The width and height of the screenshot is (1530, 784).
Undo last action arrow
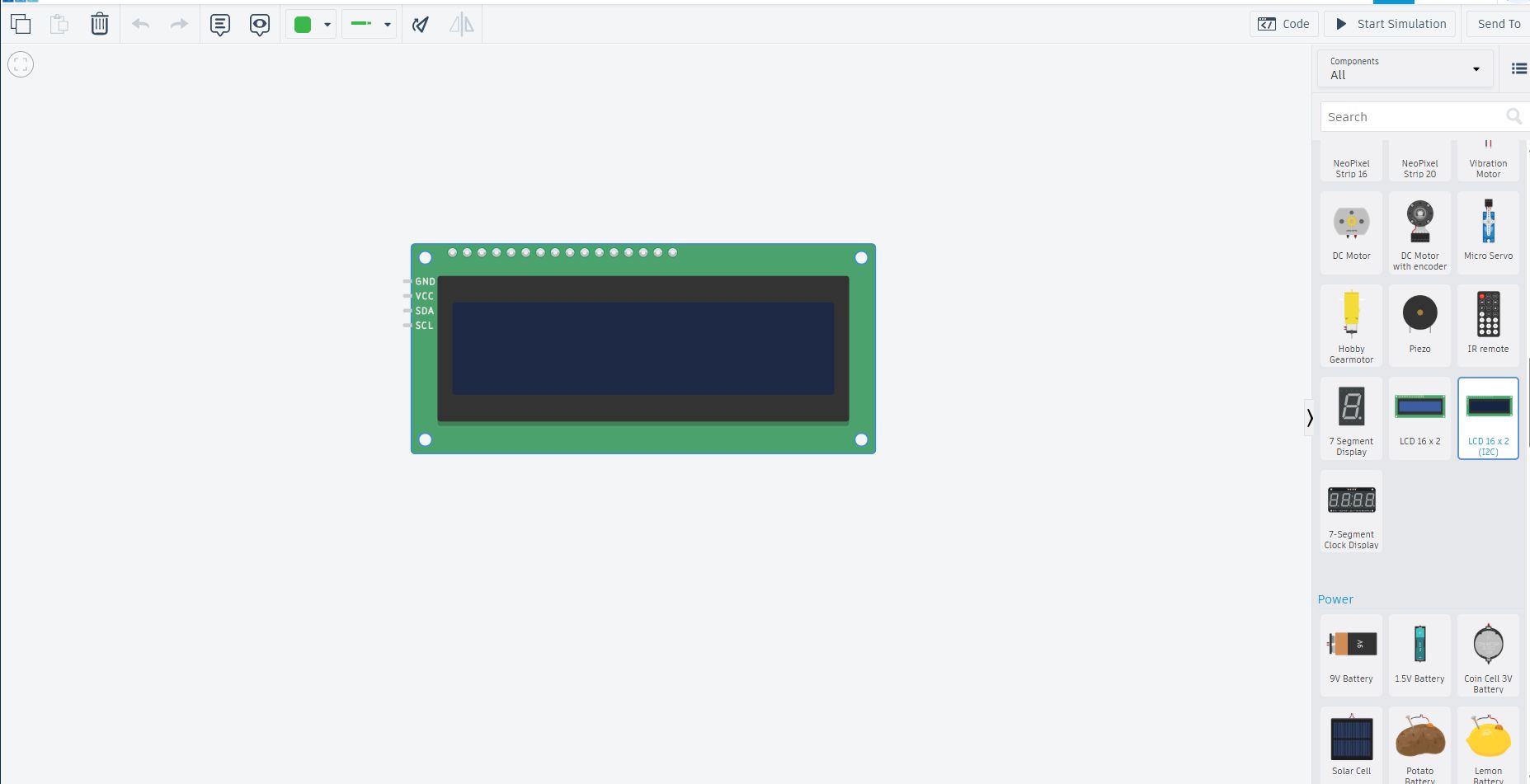pyautogui.click(x=141, y=24)
